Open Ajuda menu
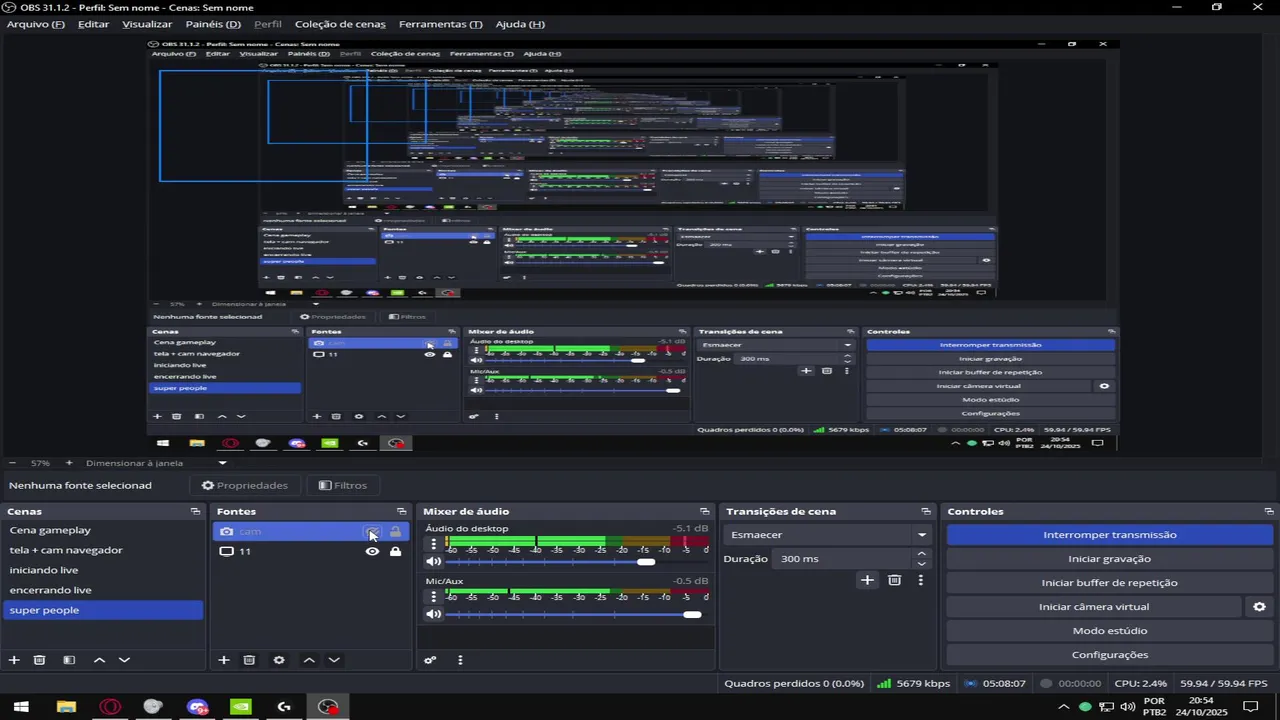This screenshot has width=1280, height=720. click(x=520, y=24)
